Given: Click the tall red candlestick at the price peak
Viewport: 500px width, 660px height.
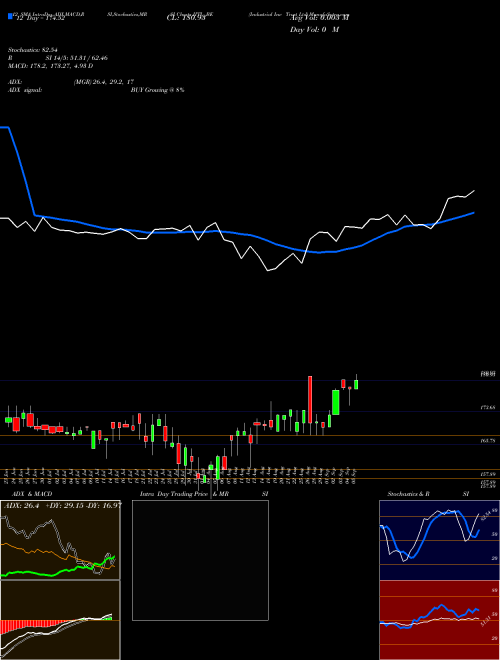Looking at the screenshot, I should tap(310, 399).
